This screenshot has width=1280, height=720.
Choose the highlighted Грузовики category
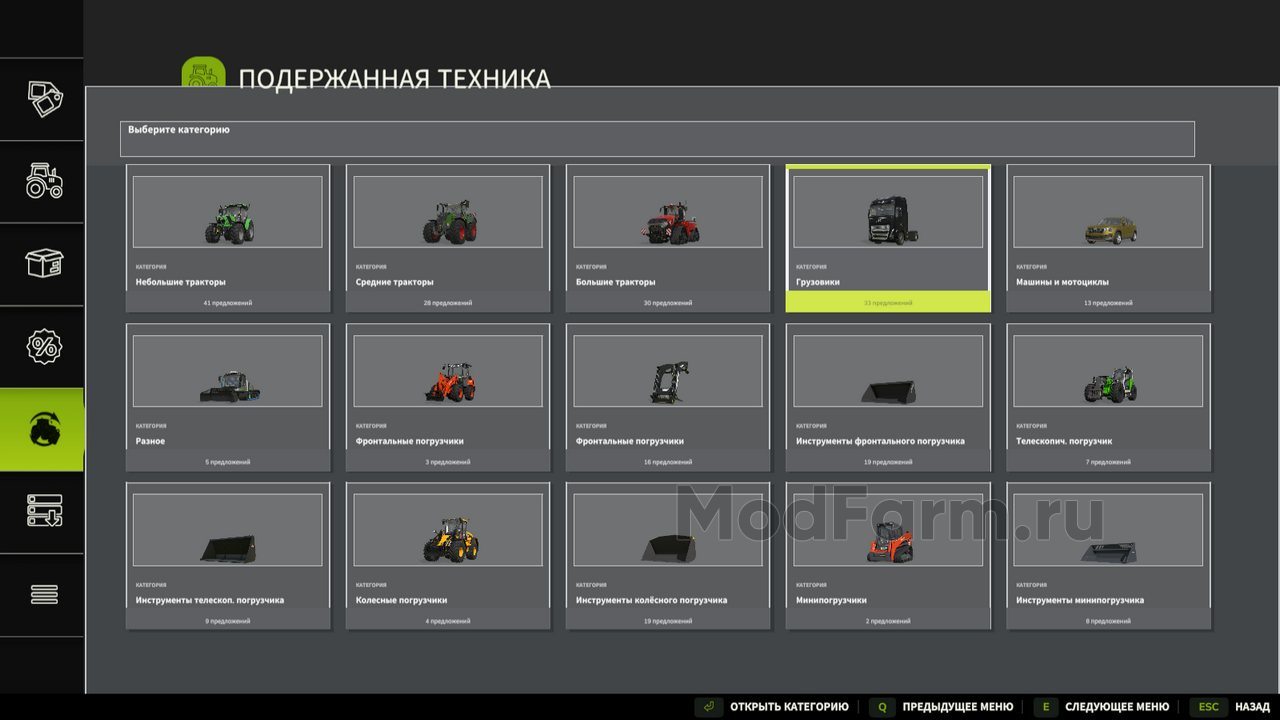pyautogui.click(x=888, y=238)
